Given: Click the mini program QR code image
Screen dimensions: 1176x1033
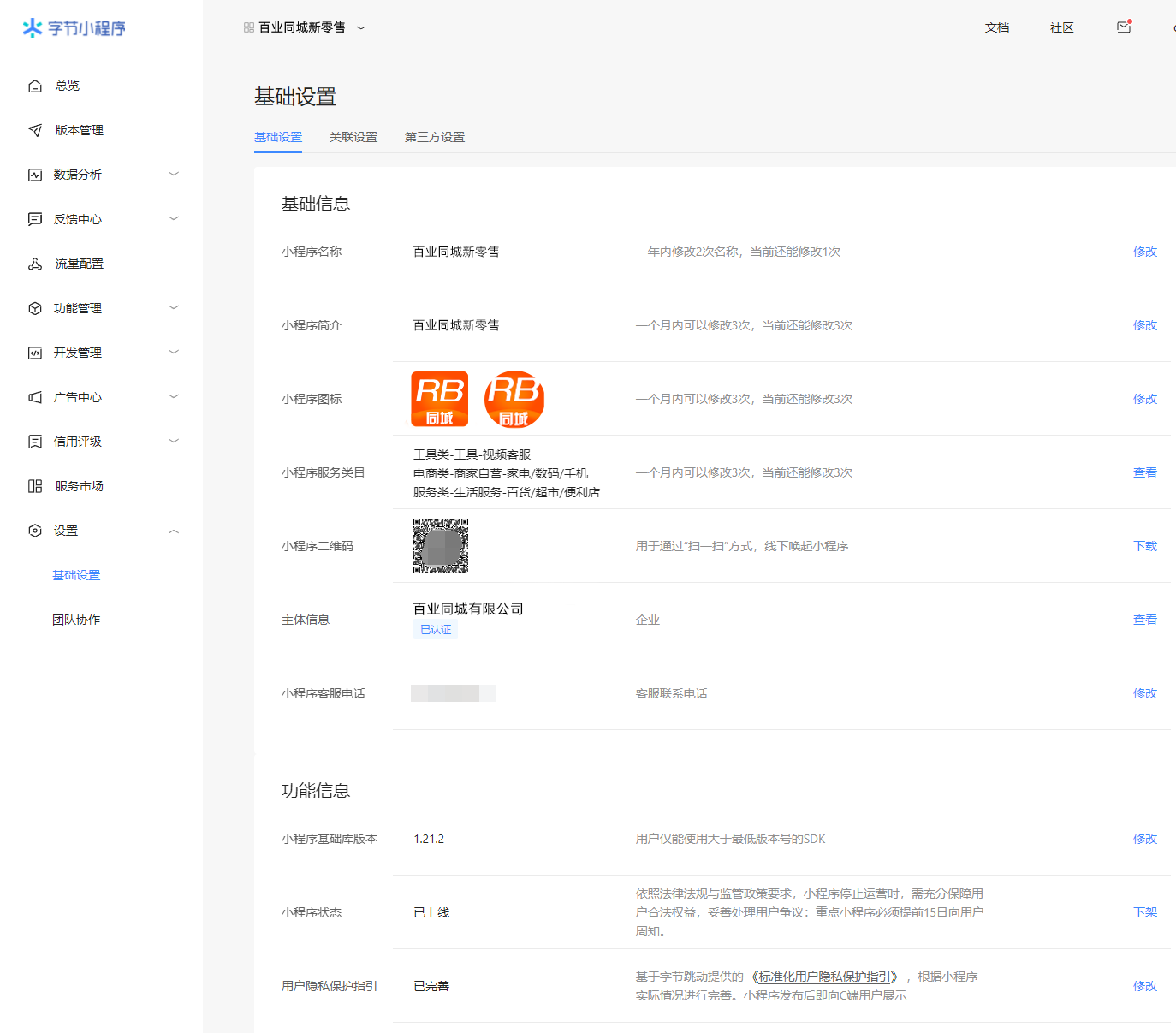Looking at the screenshot, I should [x=441, y=546].
